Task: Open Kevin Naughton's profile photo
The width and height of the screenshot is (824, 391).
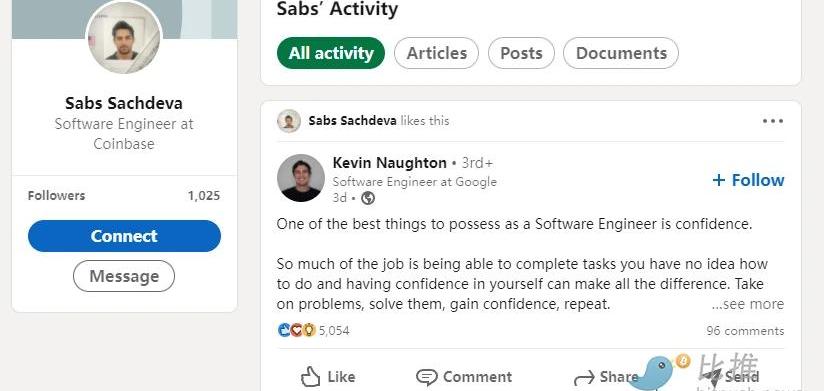Action: pyautogui.click(x=301, y=178)
